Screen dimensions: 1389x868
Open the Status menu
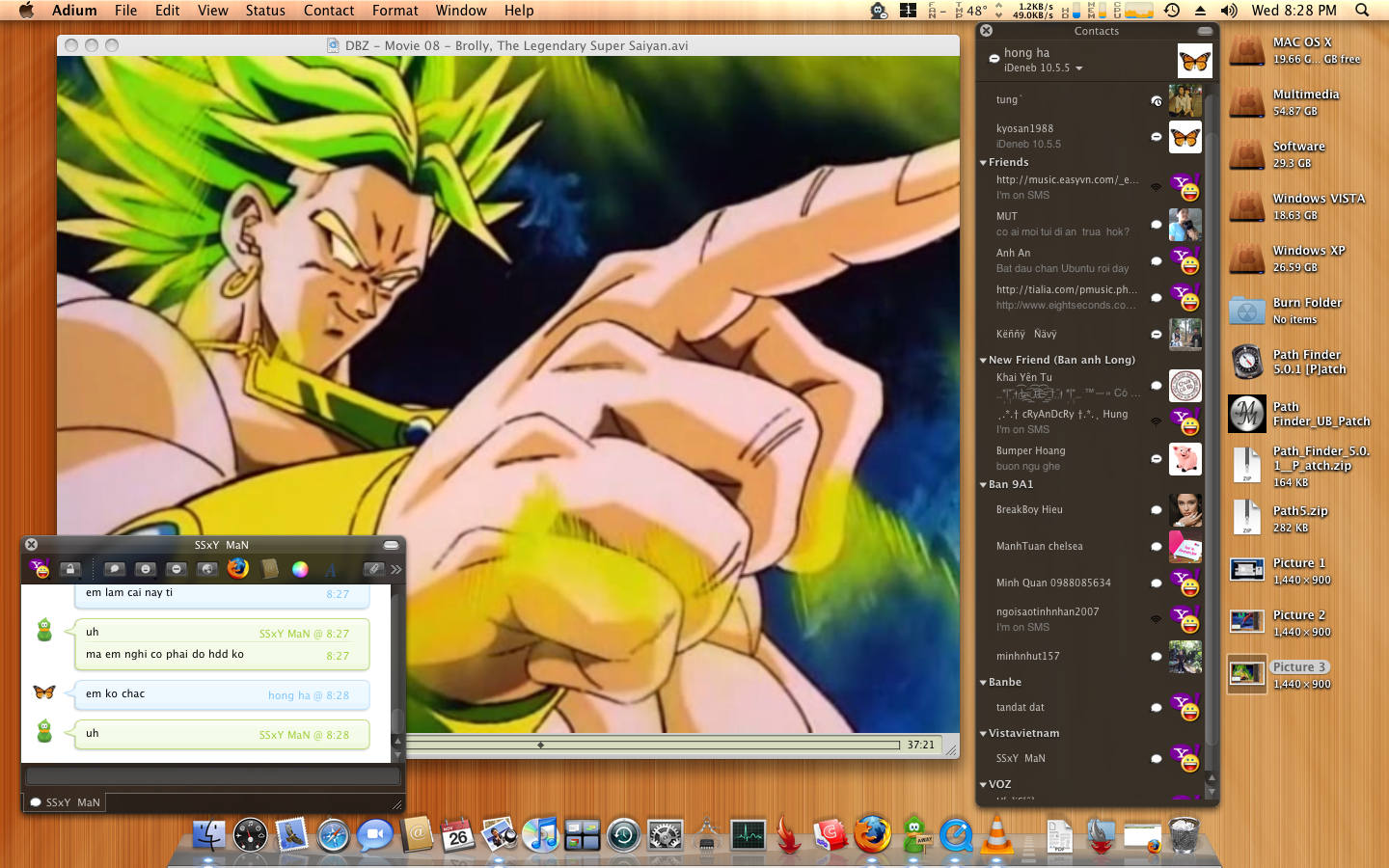coord(265,11)
